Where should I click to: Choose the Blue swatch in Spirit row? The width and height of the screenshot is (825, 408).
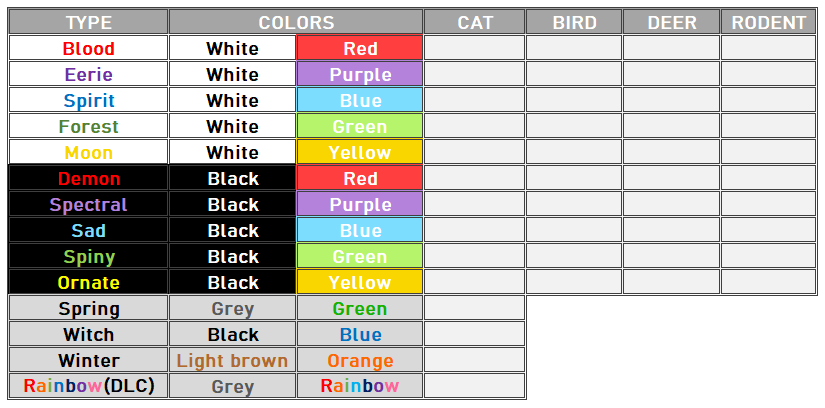click(360, 100)
